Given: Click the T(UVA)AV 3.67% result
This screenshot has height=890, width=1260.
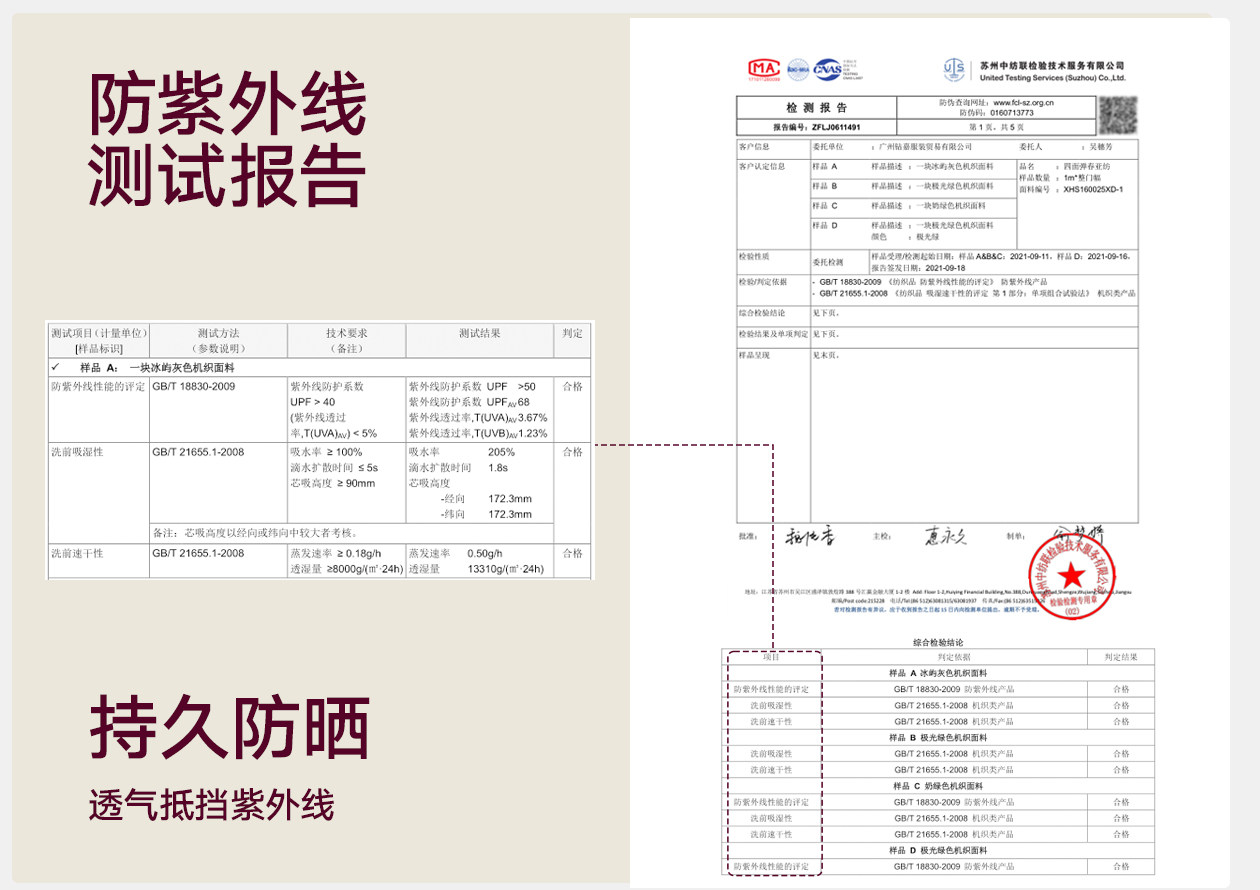Looking at the screenshot, I should 478,418.
